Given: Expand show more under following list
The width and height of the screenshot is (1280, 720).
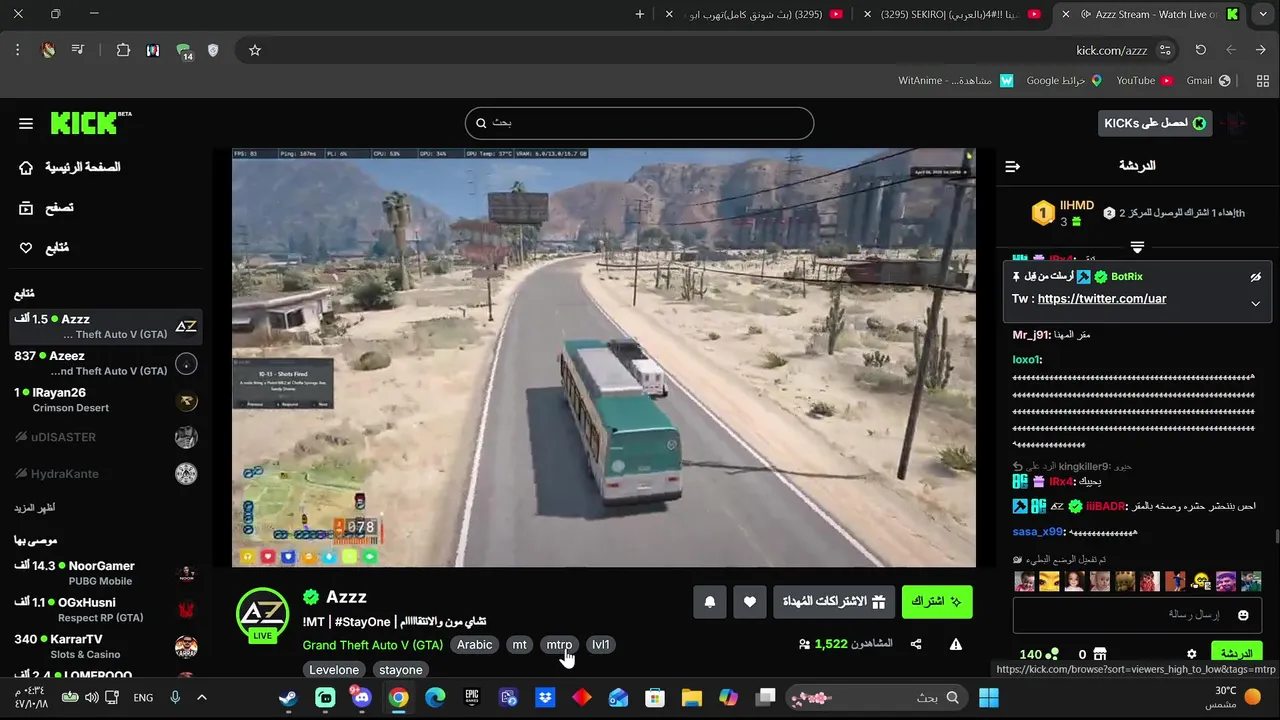Looking at the screenshot, I should [x=35, y=508].
